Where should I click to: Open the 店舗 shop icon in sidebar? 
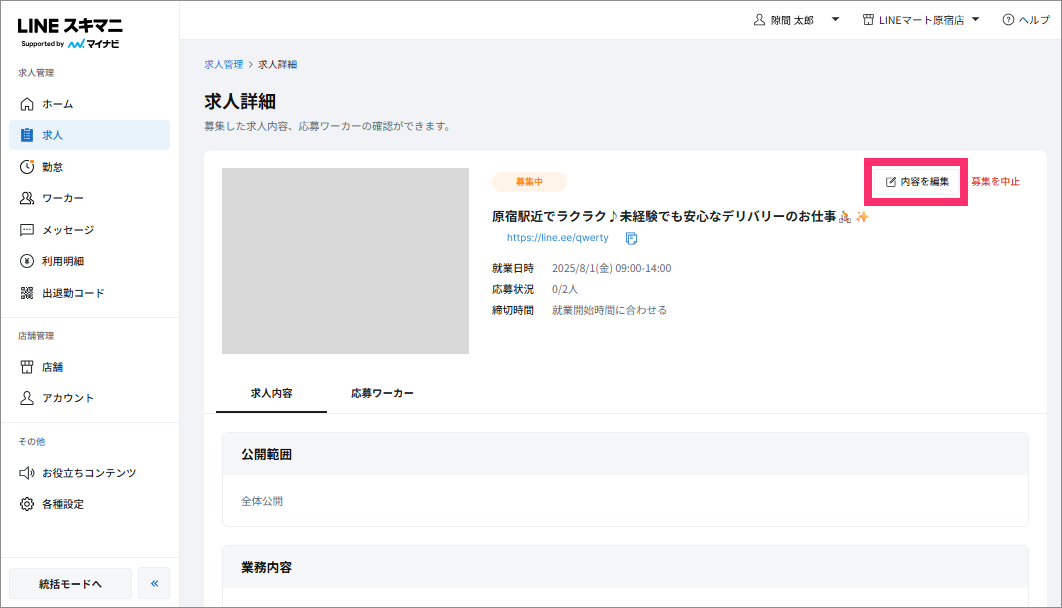pyautogui.click(x=26, y=367)
